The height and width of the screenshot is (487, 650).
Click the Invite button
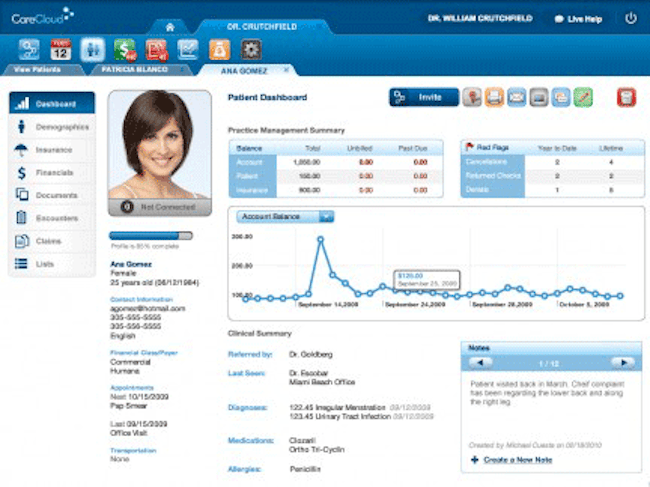tap(424, 97)
